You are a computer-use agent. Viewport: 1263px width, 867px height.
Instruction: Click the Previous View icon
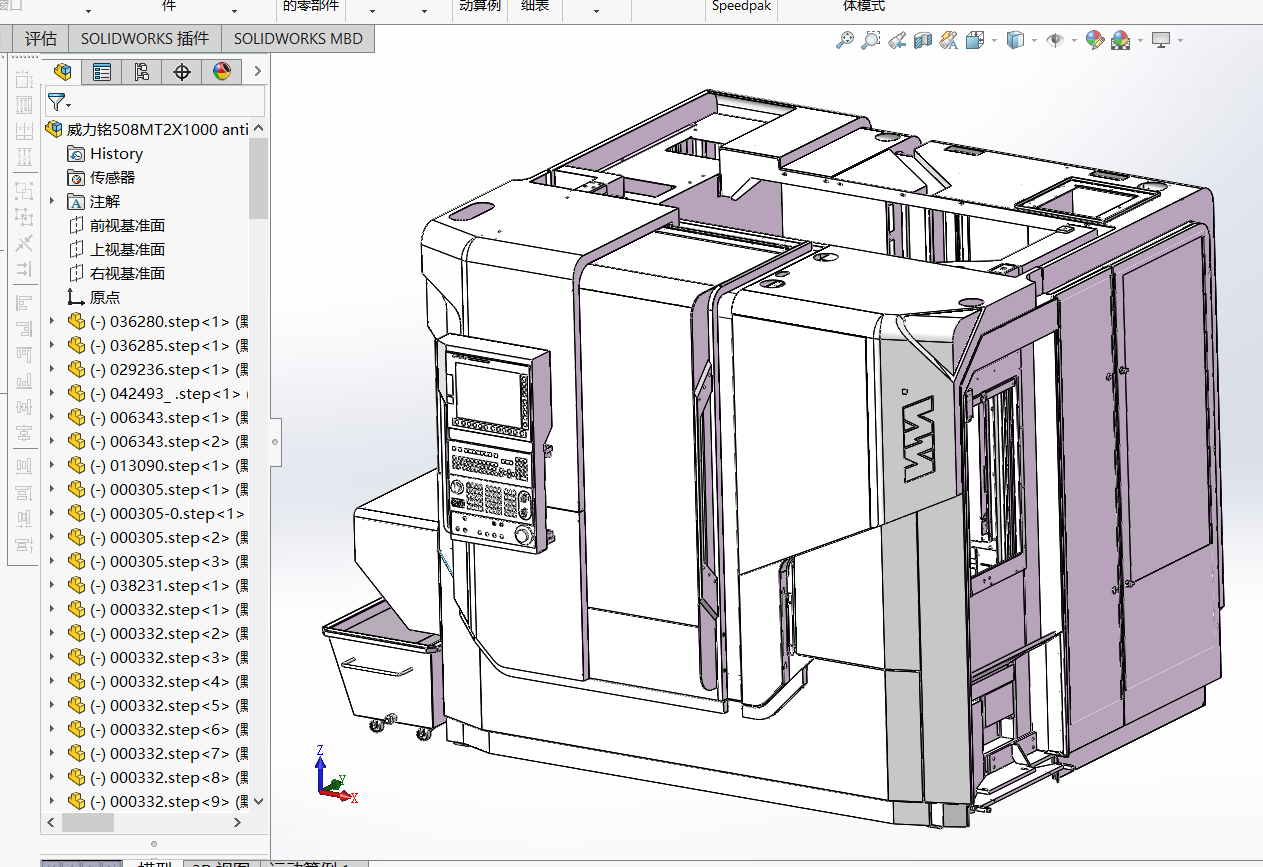pos(897,40)
